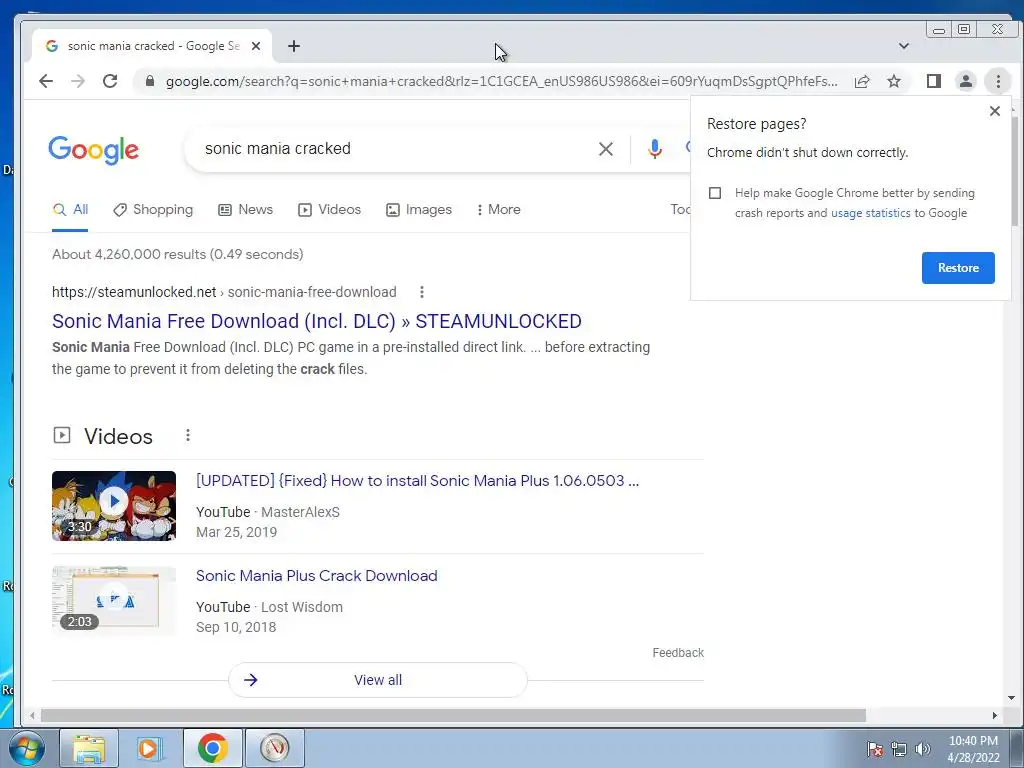Click the network icon in system tray

pyautogui.click(x=899, y=749)
